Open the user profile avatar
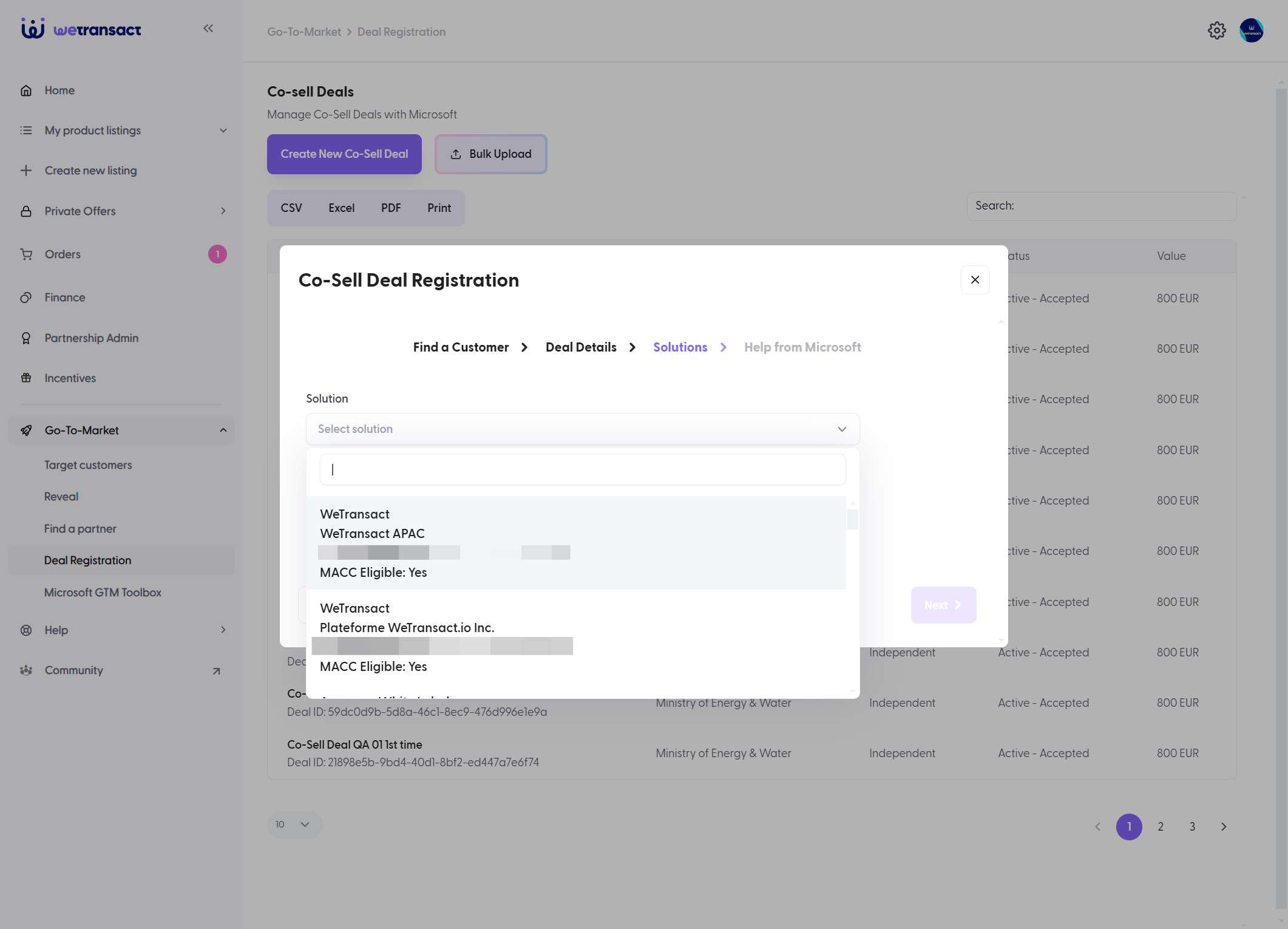This screenshot has height=929, width=1288. click(x=1251, y=30)
